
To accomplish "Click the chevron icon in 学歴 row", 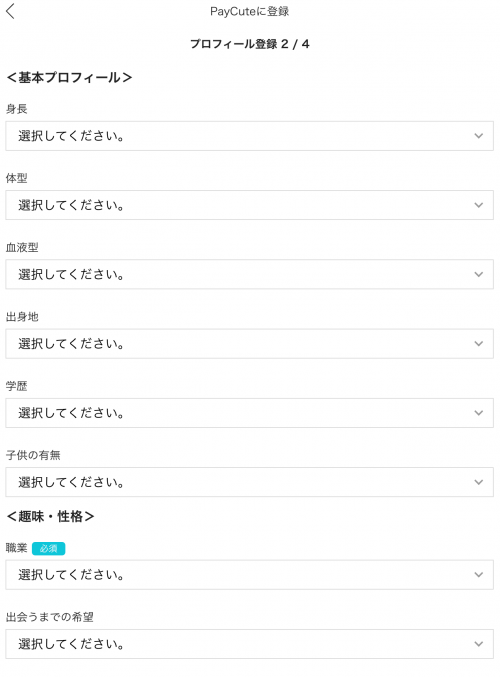I will tap(478, 413).
